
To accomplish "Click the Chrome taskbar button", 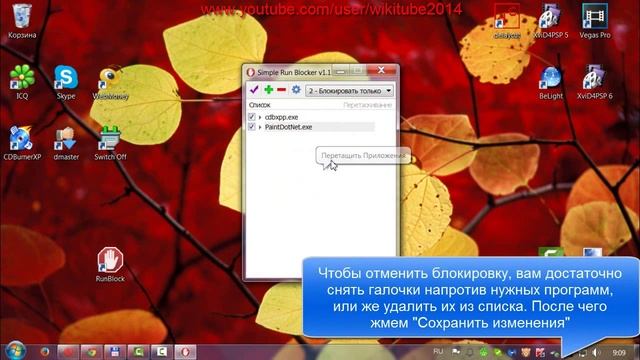I will (91, 351).
